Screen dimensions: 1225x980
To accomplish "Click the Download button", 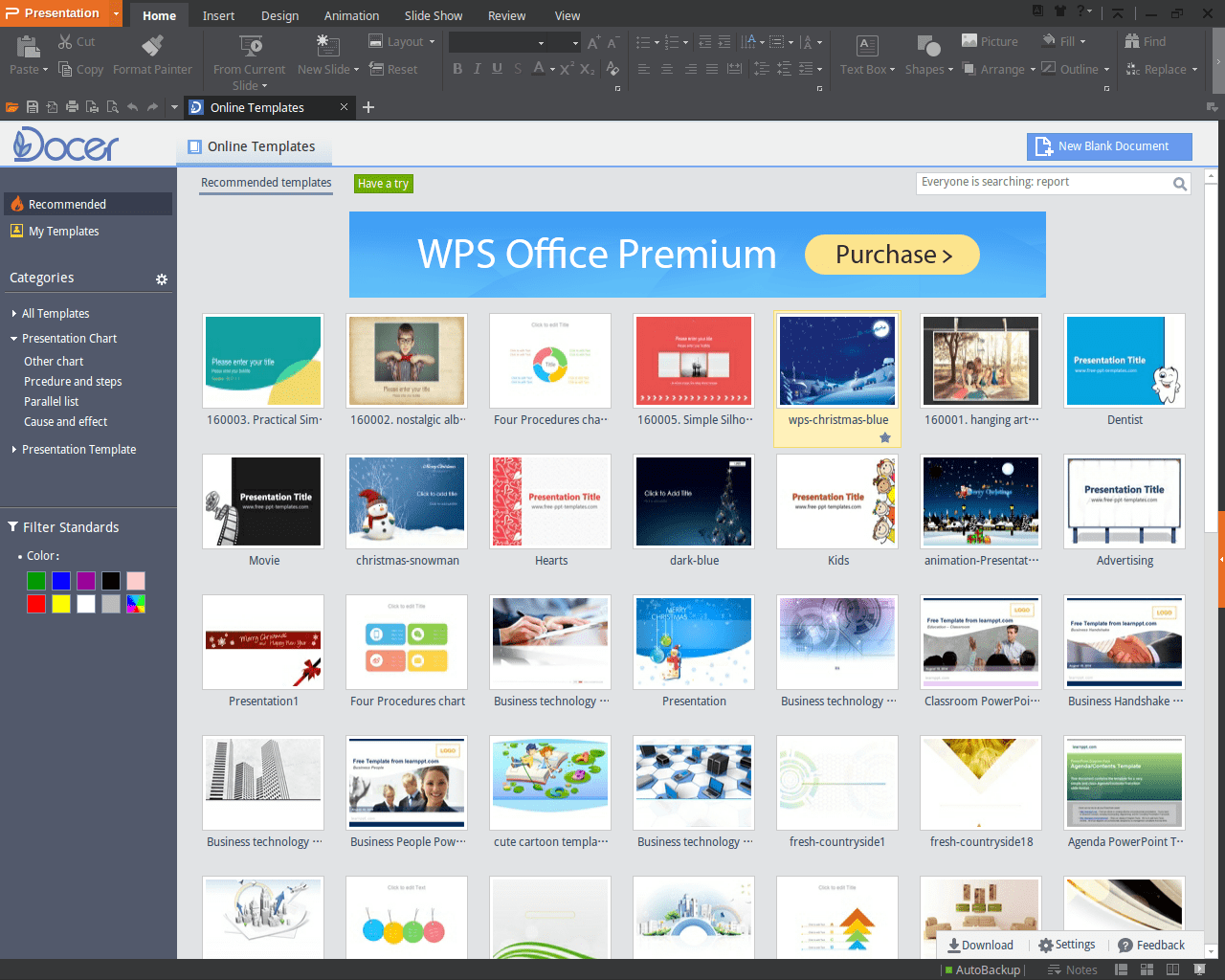I will click(x=980, y=946).
